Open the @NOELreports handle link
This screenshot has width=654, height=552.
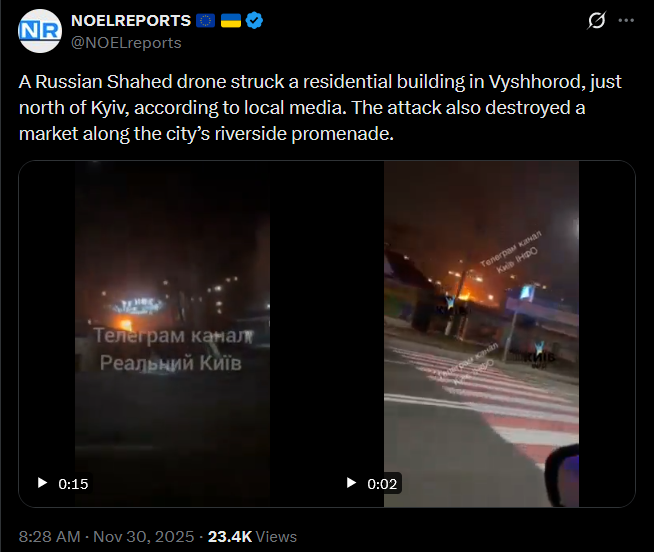pyautogui.click(x=126, y=43)
